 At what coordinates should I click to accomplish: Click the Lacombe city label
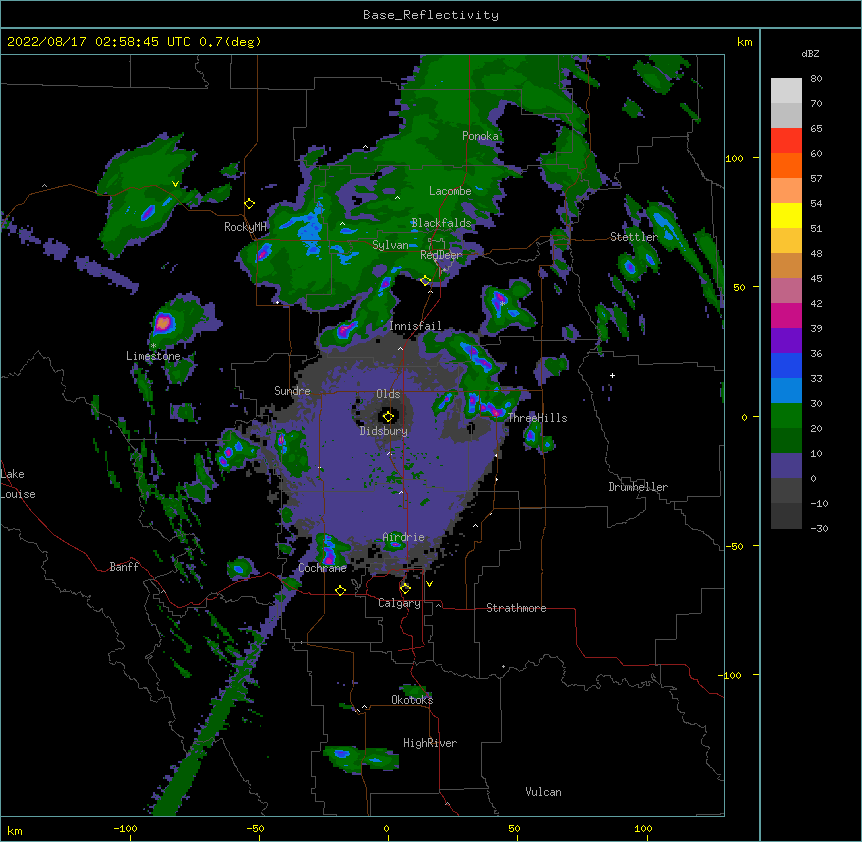[x=450, y=191]
